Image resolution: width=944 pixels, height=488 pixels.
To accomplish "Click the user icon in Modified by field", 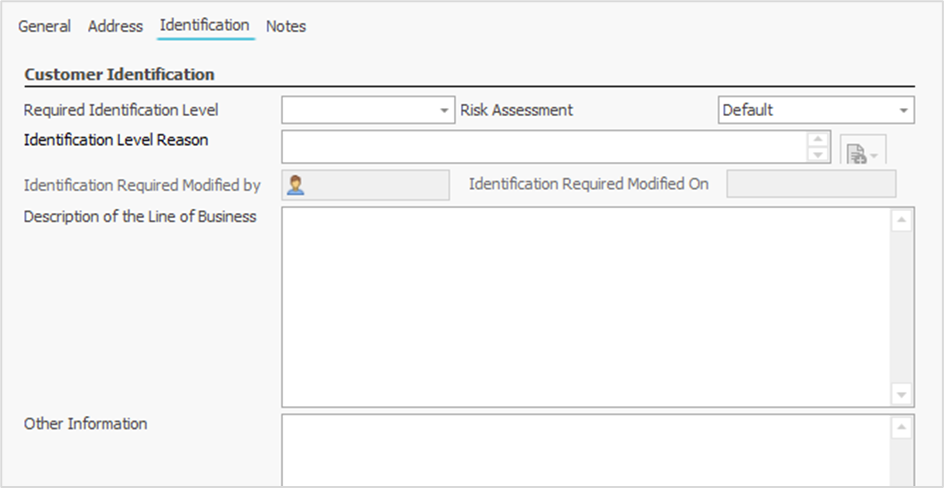I will 296,185.
